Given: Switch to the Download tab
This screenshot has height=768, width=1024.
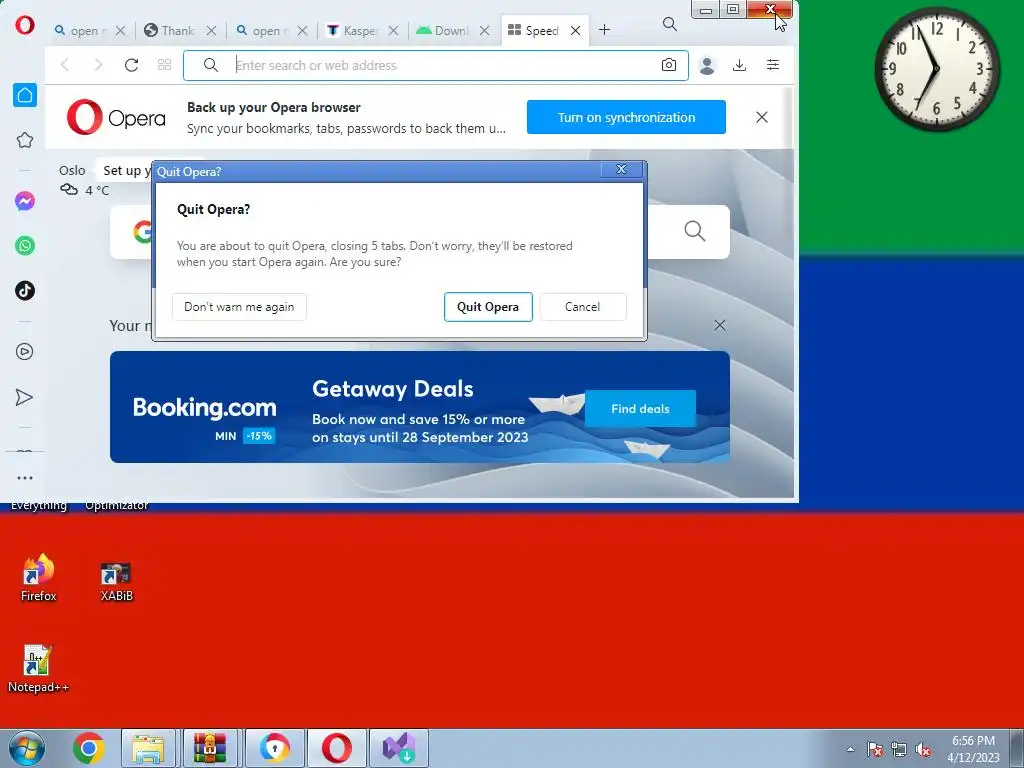Looking at the screenshot, I should pos(443,31).
